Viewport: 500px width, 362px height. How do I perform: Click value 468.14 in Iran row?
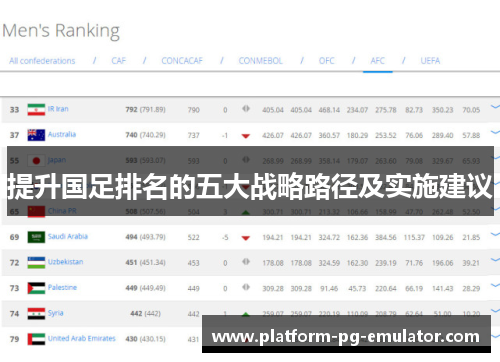point(329,110)
